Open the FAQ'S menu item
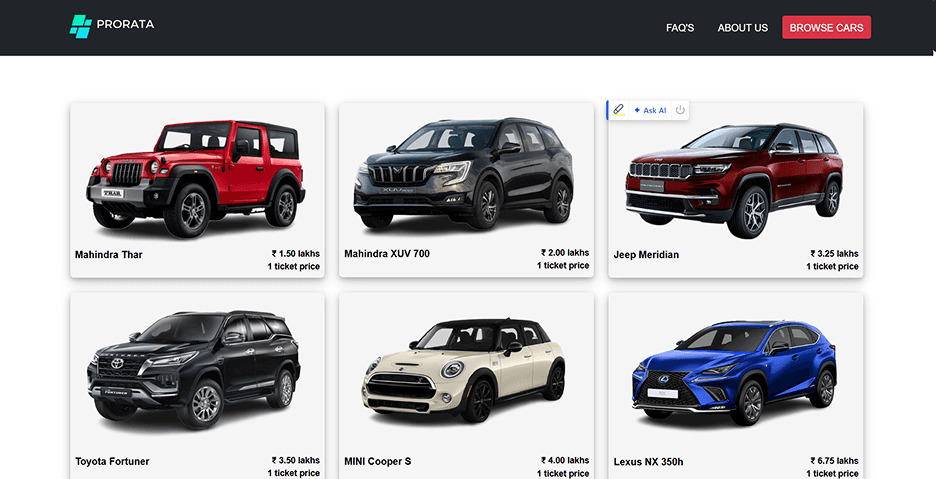Screen dimensions: 936x479 pos(680,27)
